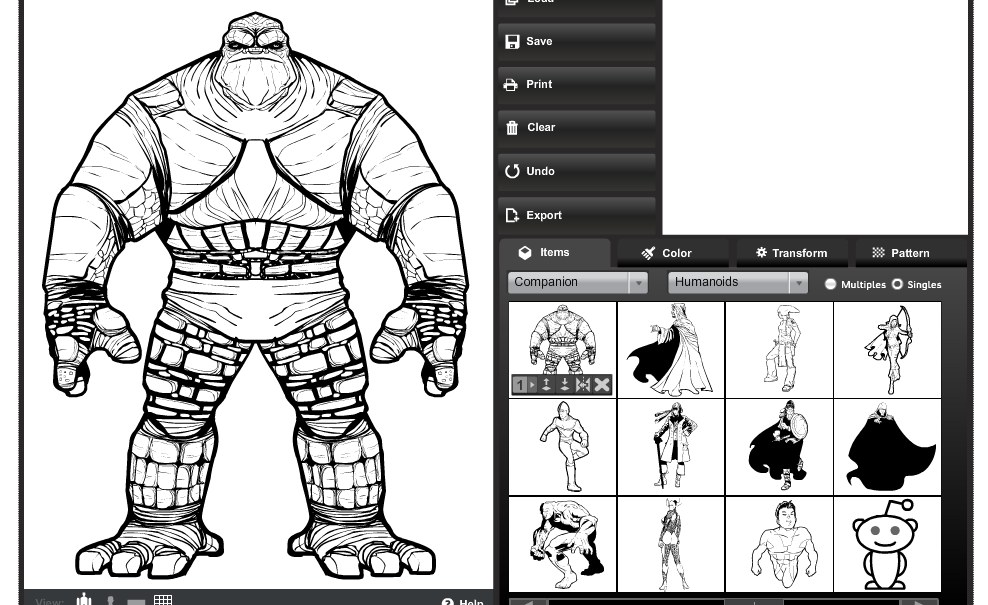Add the cloaked robed figure companion
The height and width of the screenshot is (605, 988).
coord(671,350)
